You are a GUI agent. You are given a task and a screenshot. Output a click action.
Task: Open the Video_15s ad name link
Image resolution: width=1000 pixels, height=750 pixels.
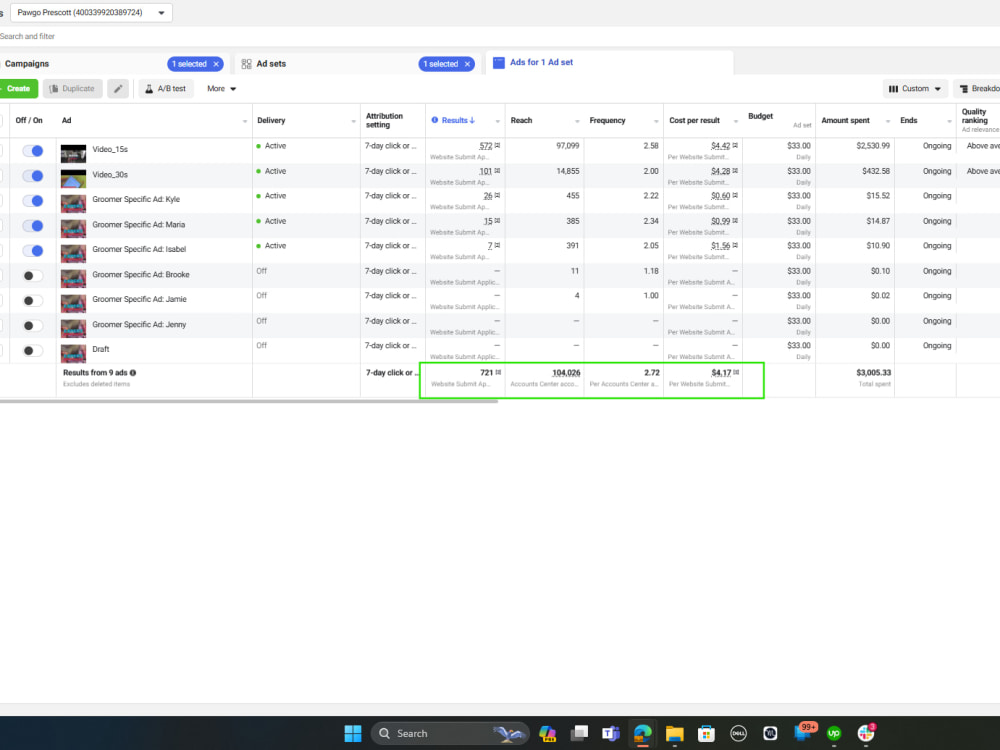point(110,149)
